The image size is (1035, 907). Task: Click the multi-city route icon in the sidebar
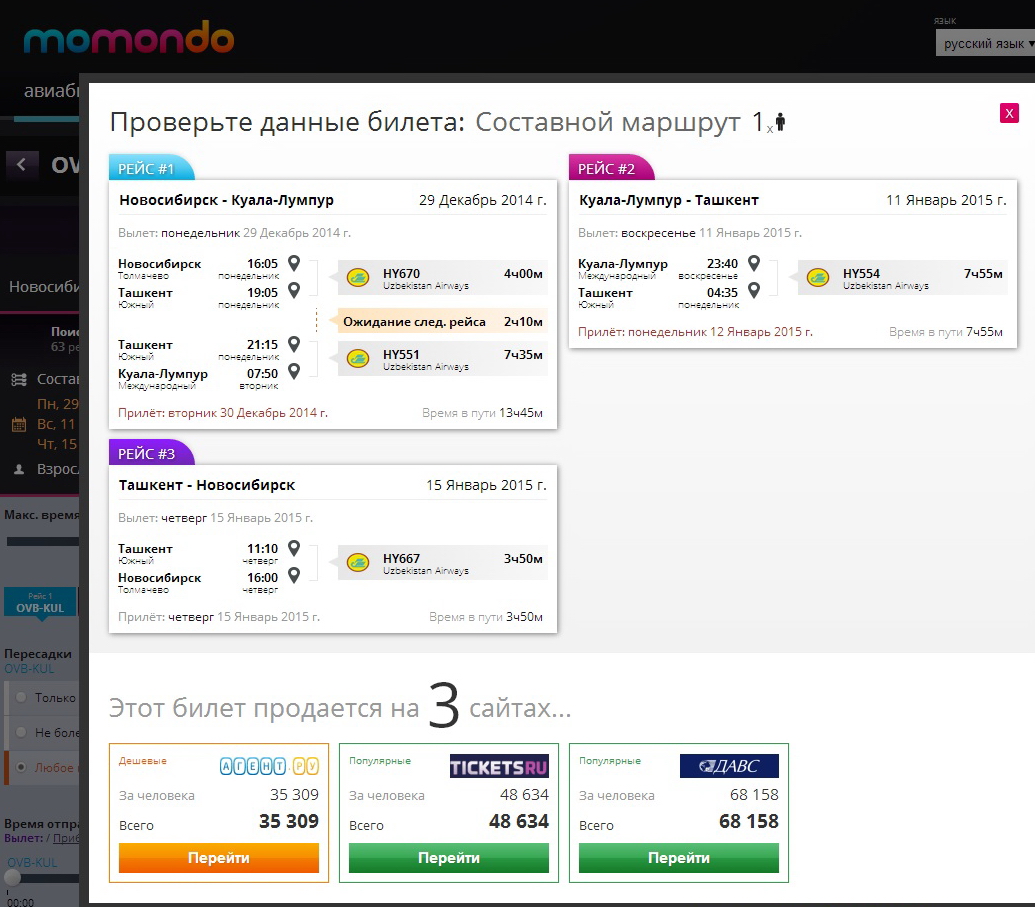19,380
